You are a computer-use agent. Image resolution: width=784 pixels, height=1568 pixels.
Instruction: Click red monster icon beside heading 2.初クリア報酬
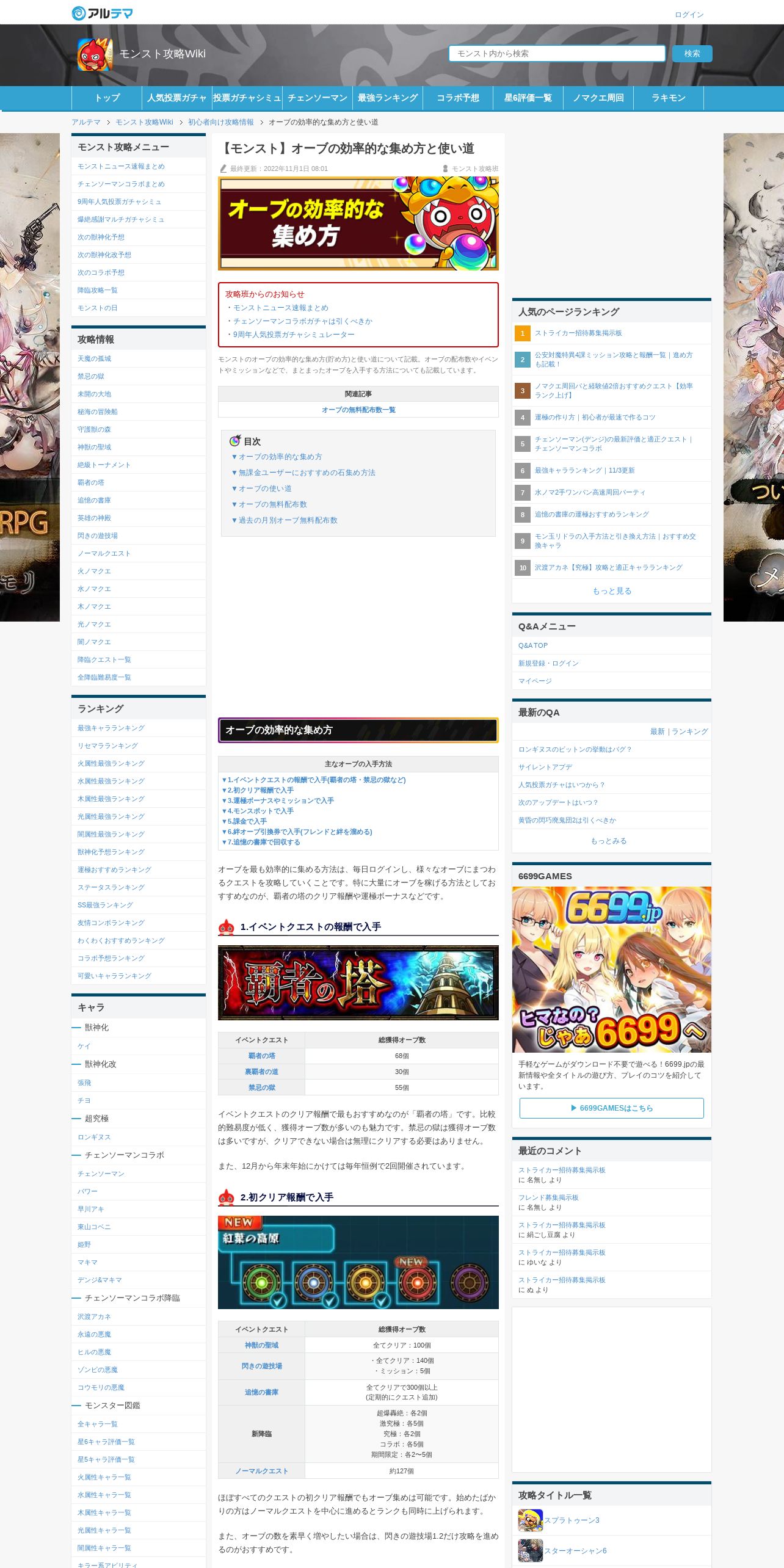(227, 1197)
